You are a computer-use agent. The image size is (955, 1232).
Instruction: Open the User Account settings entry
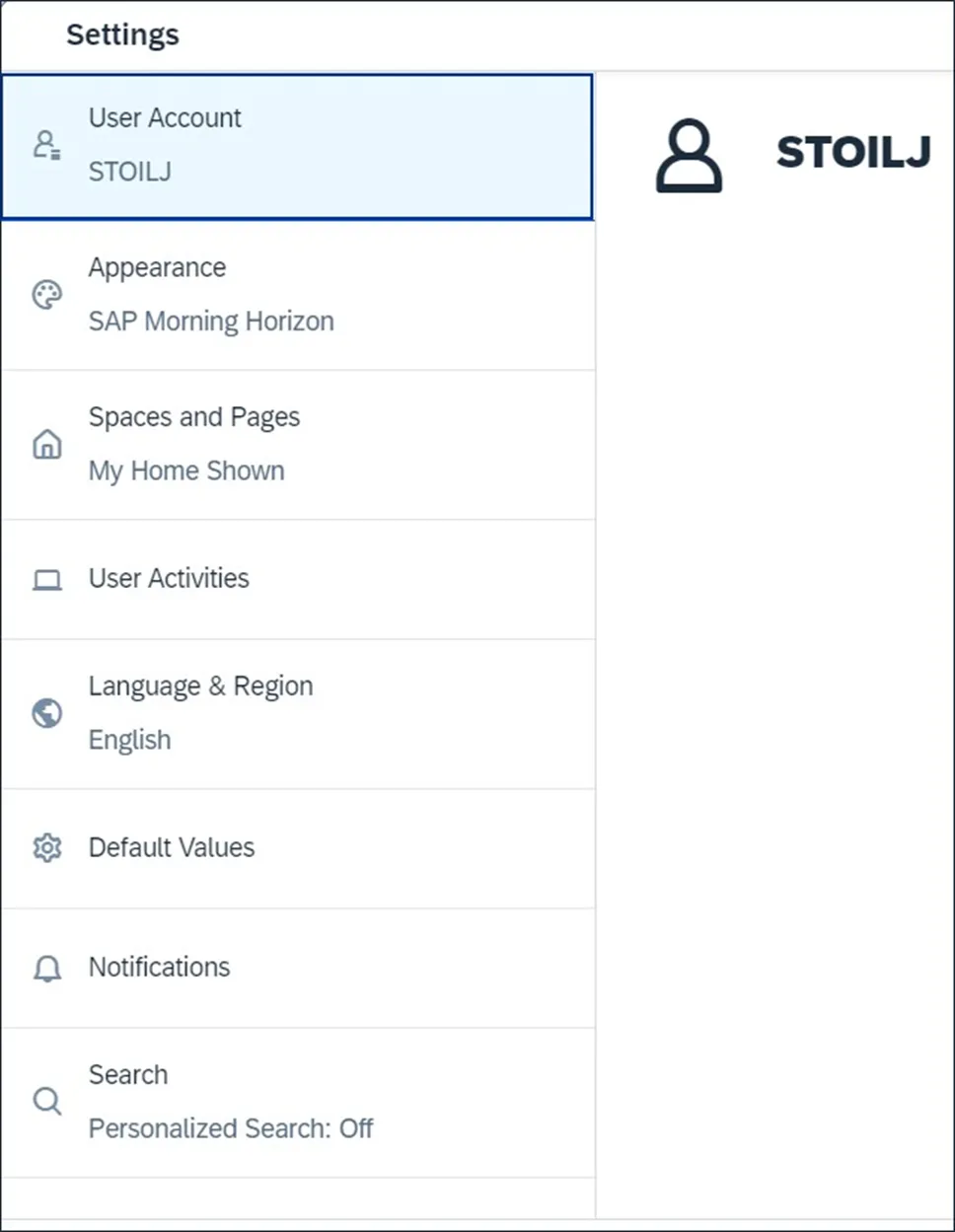[165, 118]
